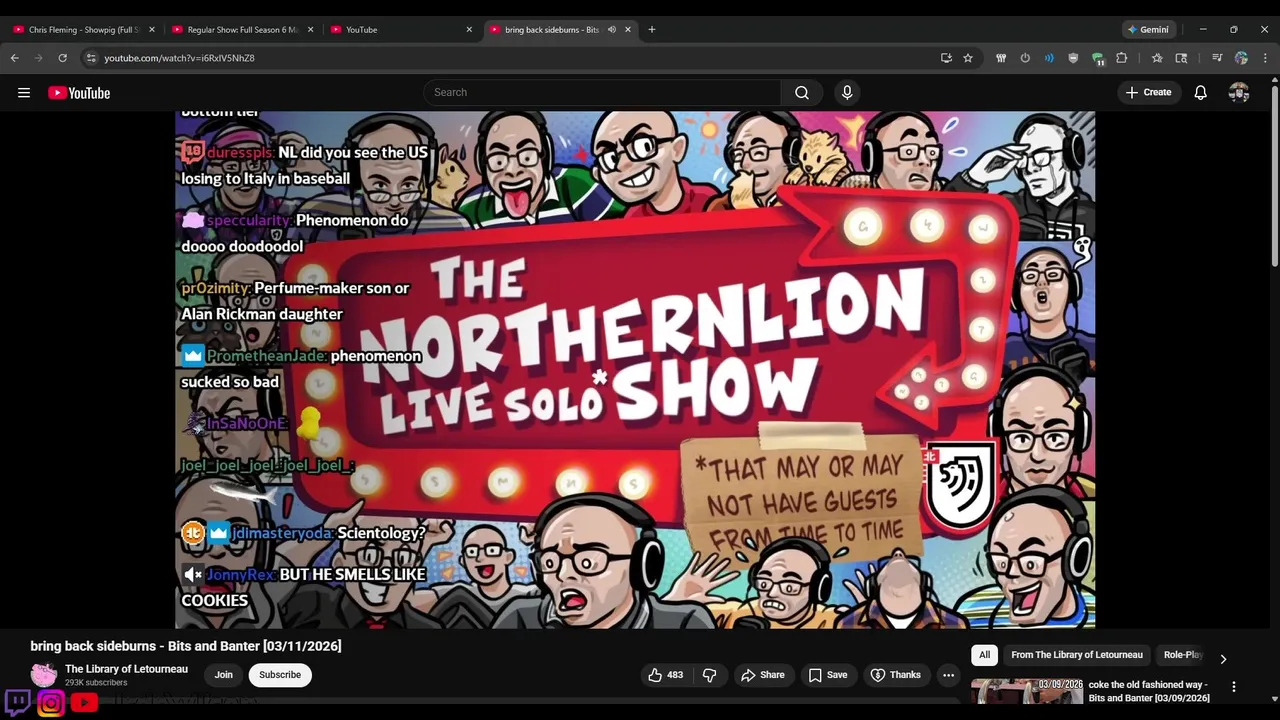Save the video to a playlist

pyautogui.click(x=828, y=675)
